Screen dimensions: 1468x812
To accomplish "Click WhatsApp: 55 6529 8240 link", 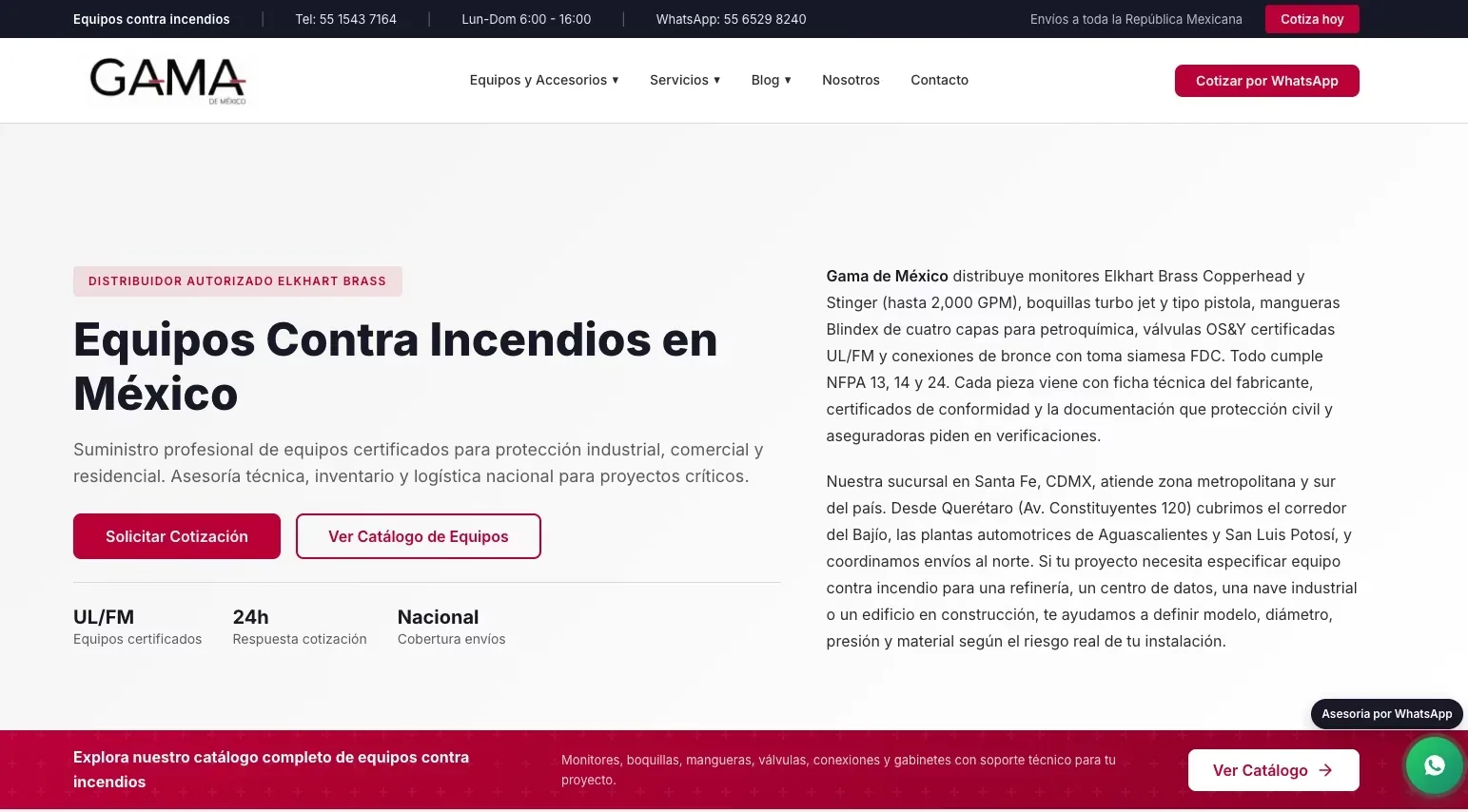I will point(731,19).
